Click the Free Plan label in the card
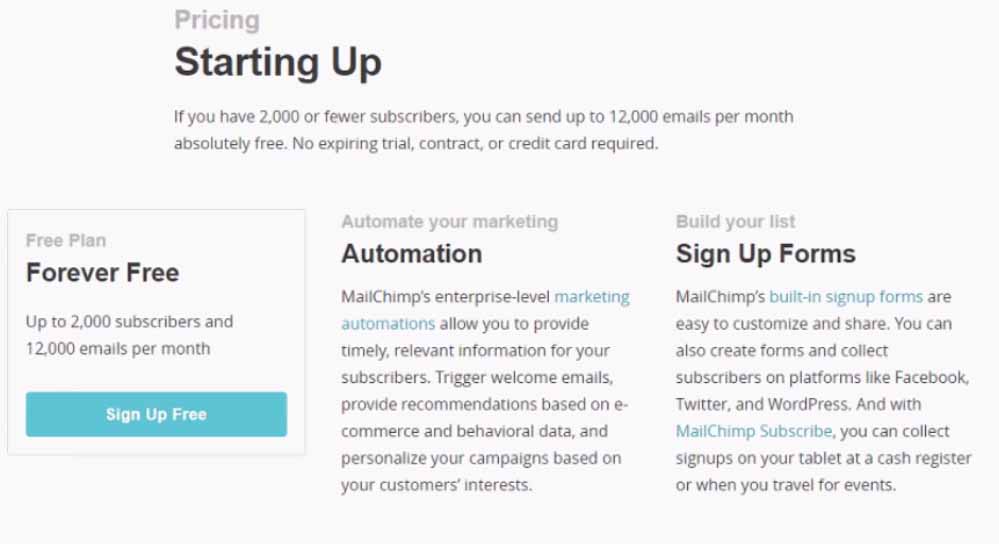Image resolution: width=999 pixels, height=544 pixels. [x=66, y=240]
